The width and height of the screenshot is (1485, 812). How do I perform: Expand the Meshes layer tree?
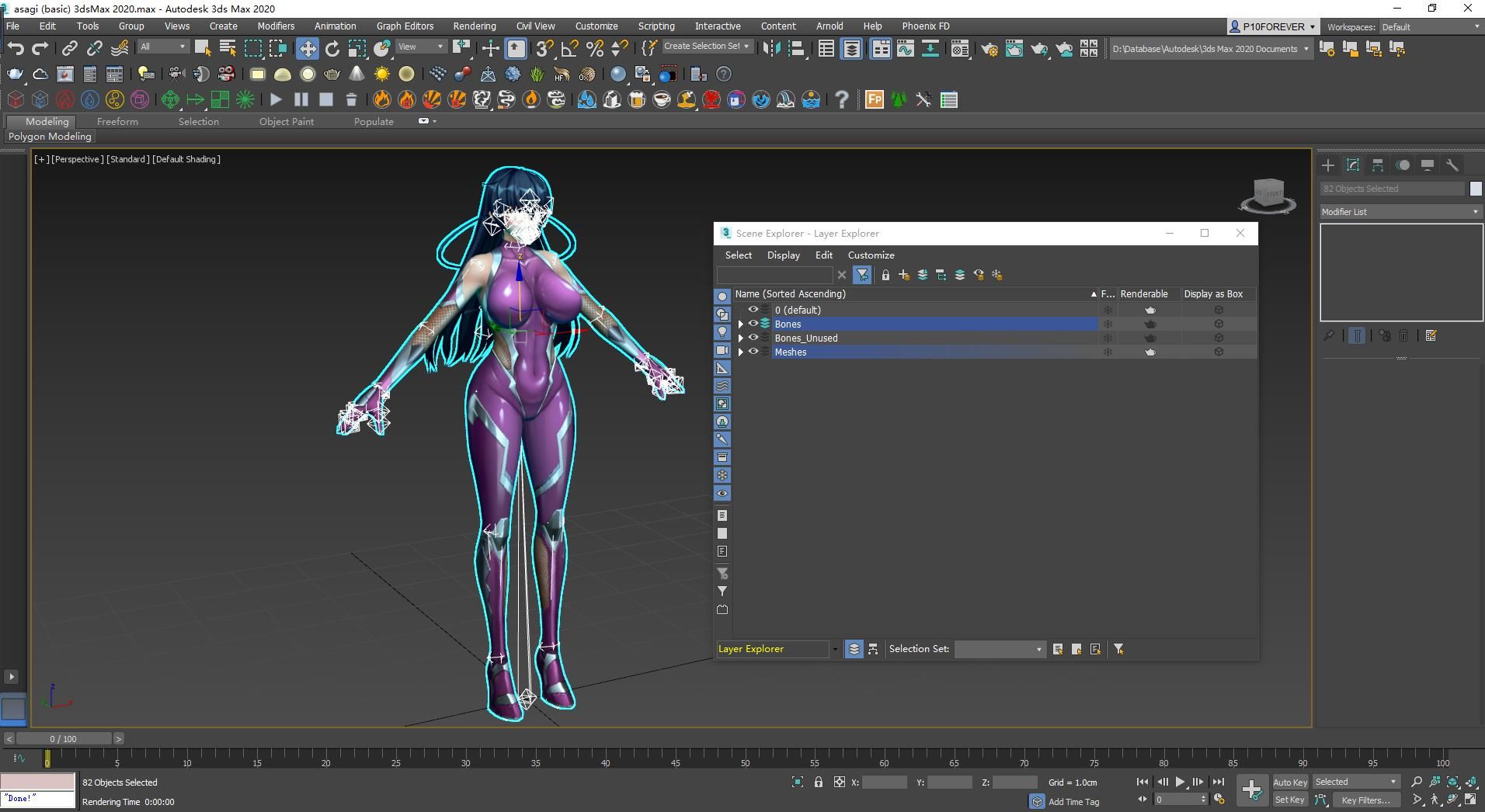[x=740, y=352]
